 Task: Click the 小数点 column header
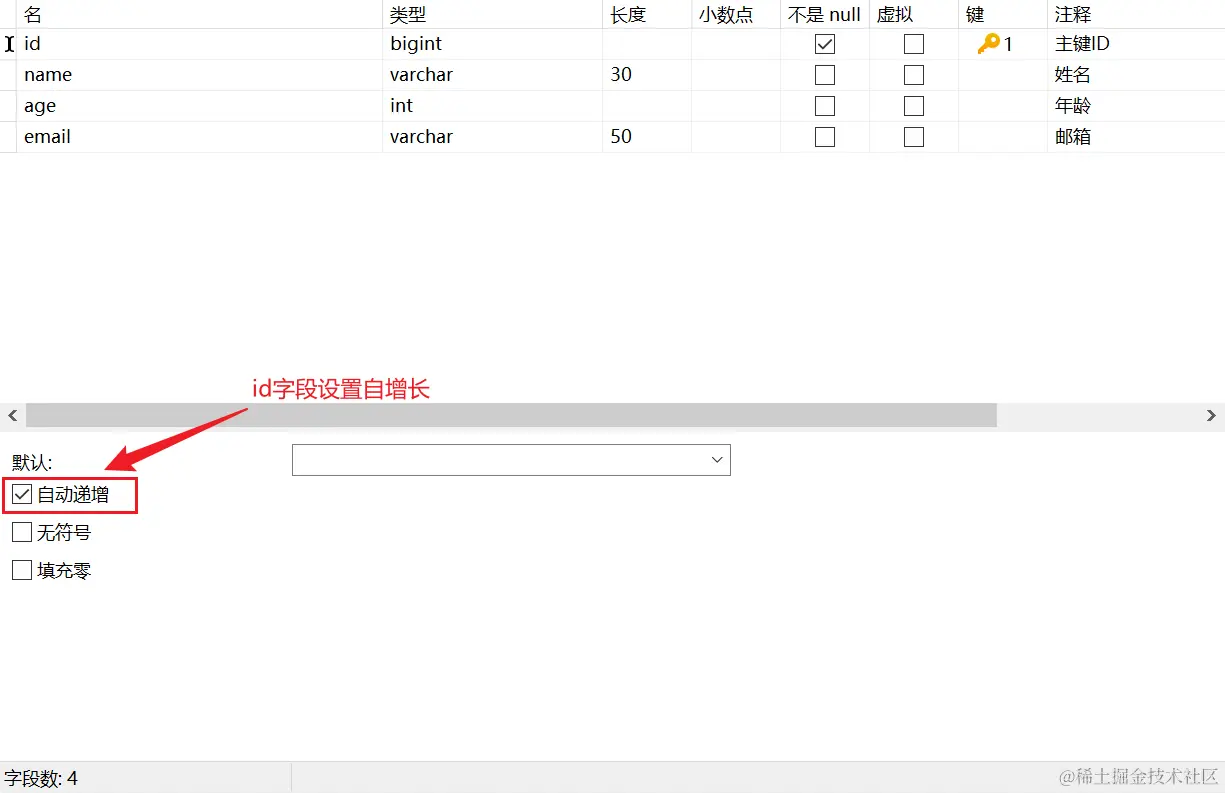736,14
